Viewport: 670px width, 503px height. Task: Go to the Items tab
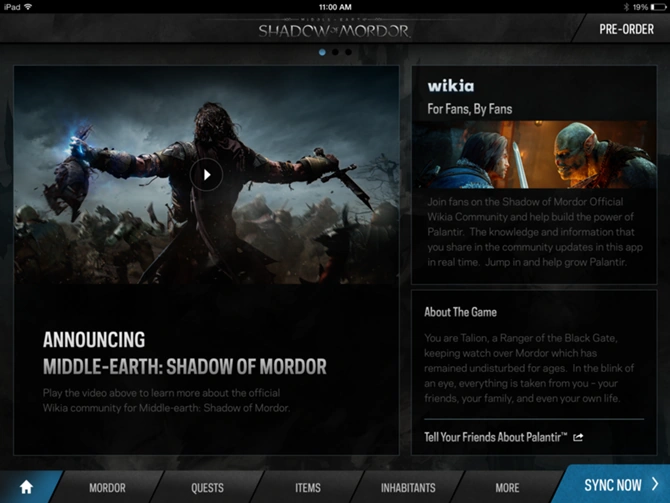pyautogui.click(x=308, y=488)
